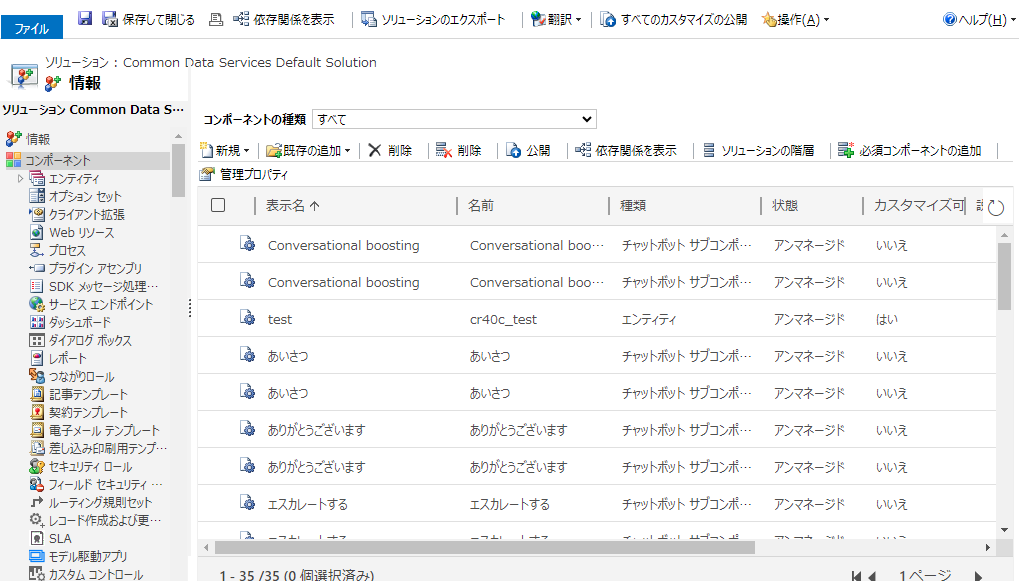Expand the エンティティ tree node
Image resolution: width=1019 pixels, height=581 pixels.
[x=20, y=178]
